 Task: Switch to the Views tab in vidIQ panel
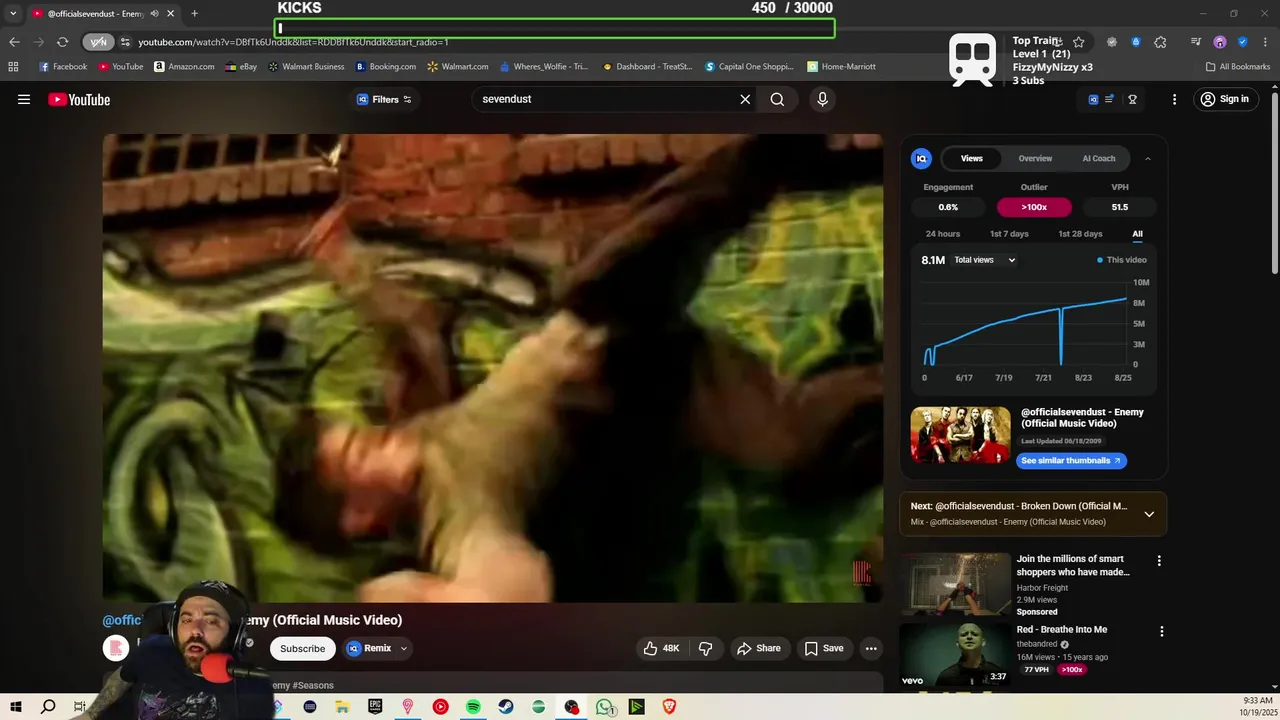click(972, 158)
